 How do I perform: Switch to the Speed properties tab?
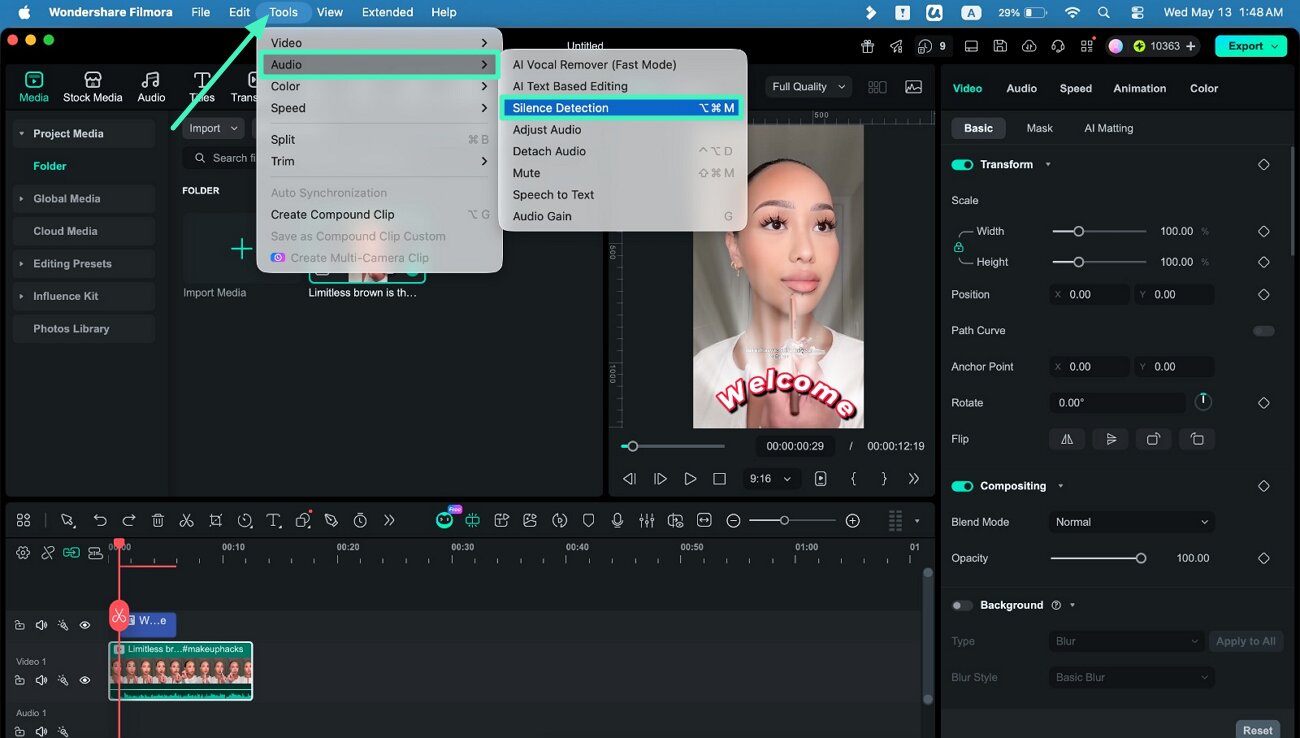coord(1075,88)
